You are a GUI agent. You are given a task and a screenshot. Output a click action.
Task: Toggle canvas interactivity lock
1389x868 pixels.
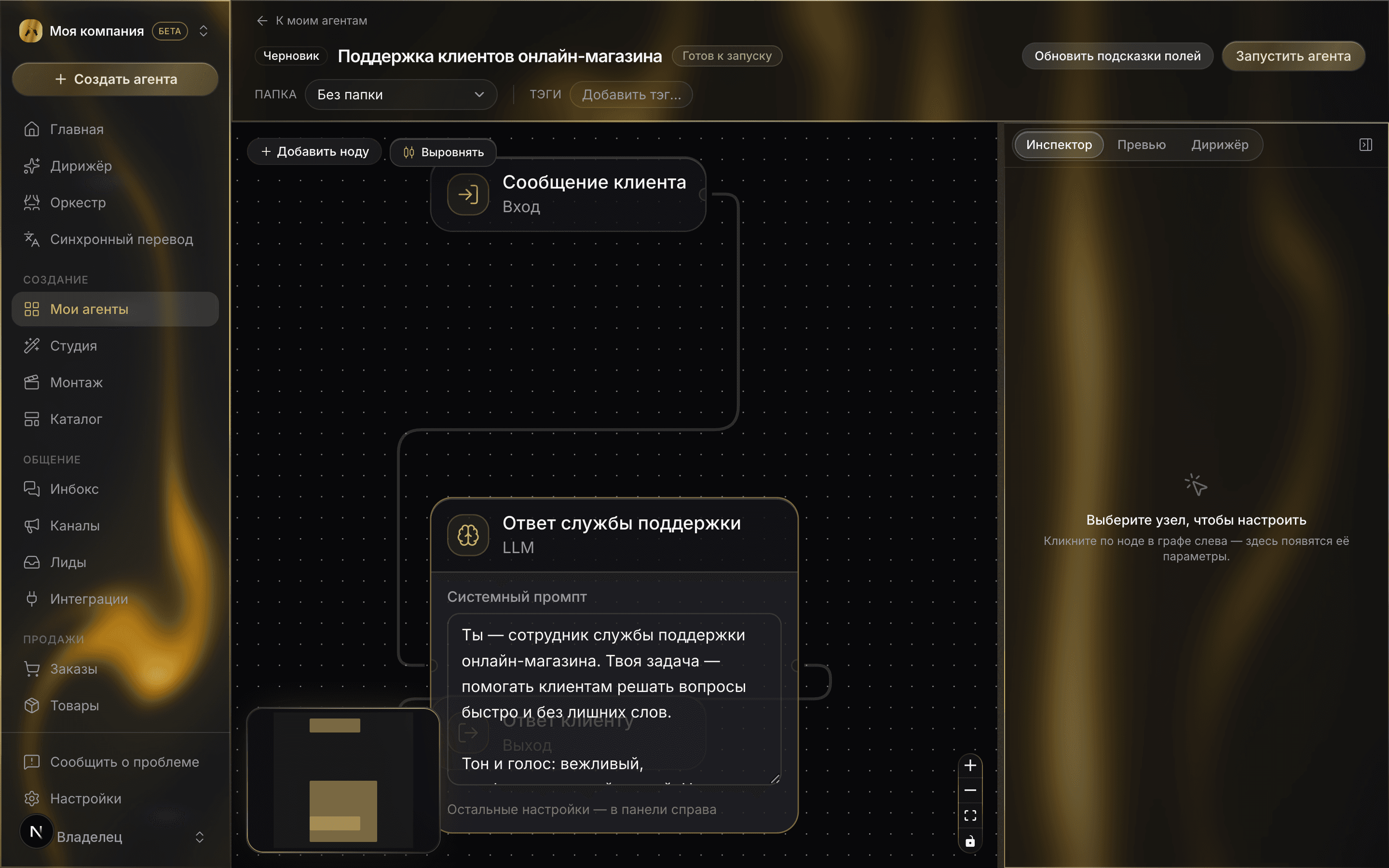(970, 841)
